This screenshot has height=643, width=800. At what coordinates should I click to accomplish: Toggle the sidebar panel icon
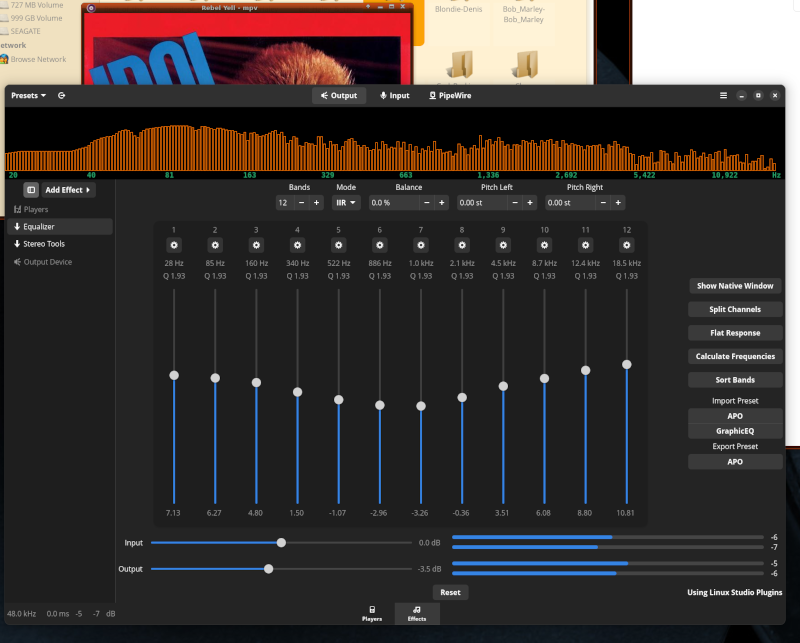click(31, 190)
